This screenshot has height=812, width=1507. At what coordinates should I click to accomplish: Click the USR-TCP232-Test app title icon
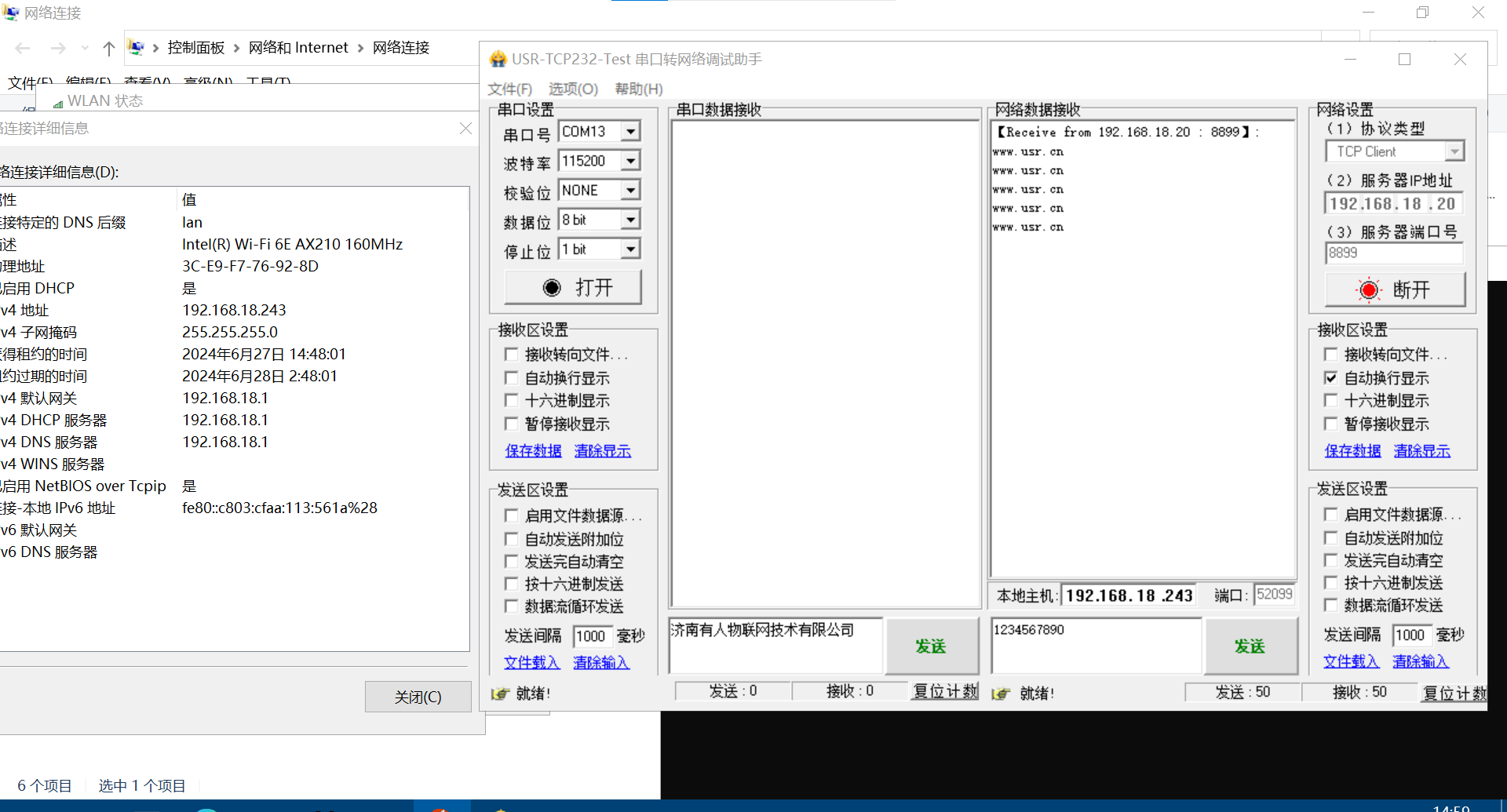click(498, 60)
